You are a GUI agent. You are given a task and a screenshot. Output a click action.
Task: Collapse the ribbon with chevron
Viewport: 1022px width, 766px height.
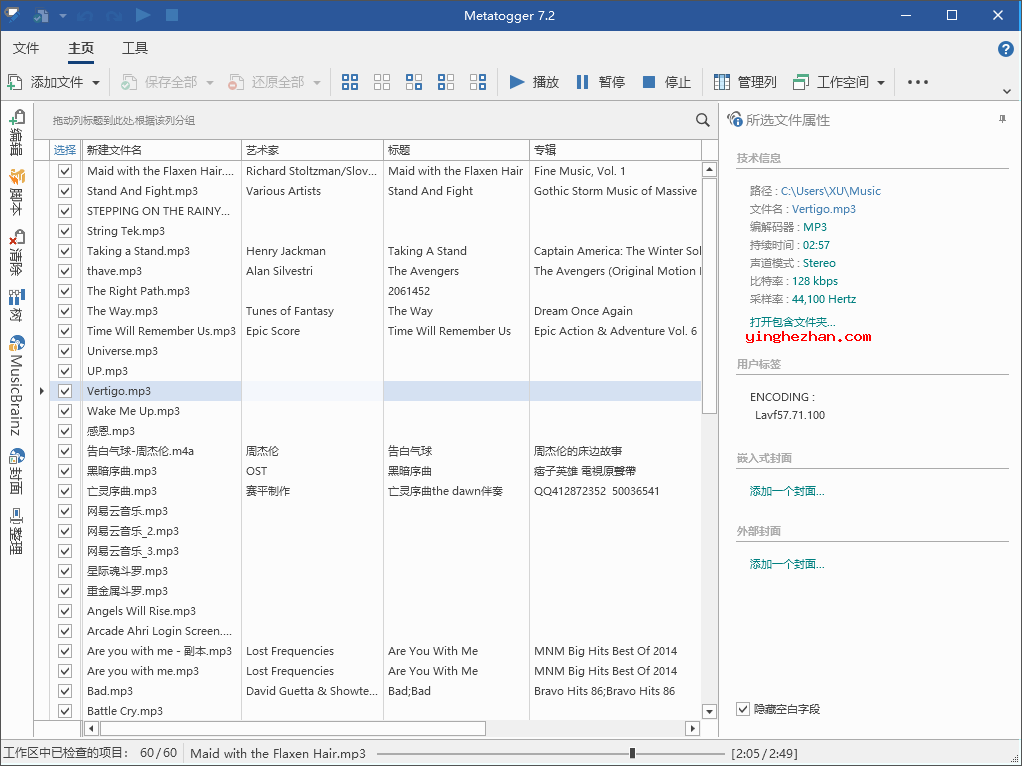1007,91
